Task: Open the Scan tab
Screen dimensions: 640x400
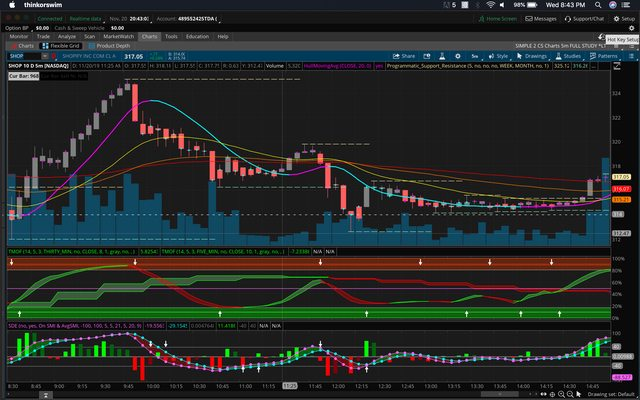Action: coord(89,36)
